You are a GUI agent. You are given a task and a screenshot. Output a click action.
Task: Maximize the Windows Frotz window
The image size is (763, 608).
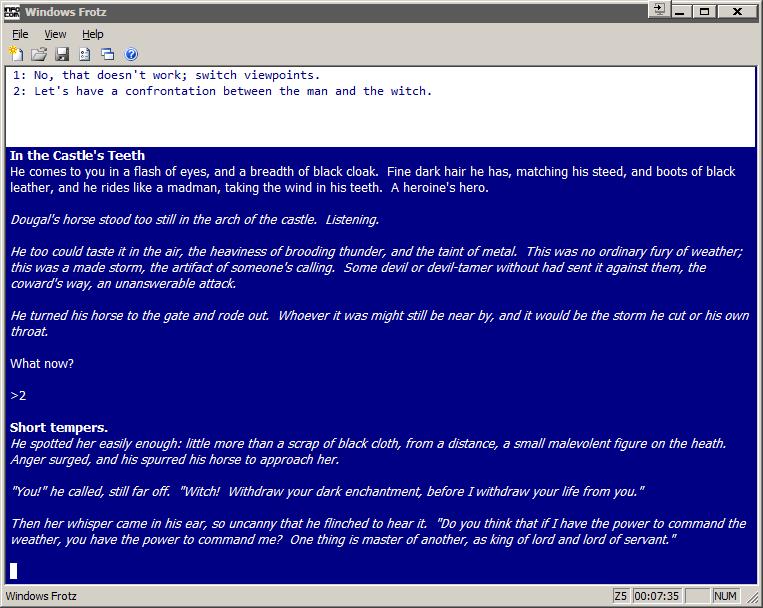coord(704,11)
